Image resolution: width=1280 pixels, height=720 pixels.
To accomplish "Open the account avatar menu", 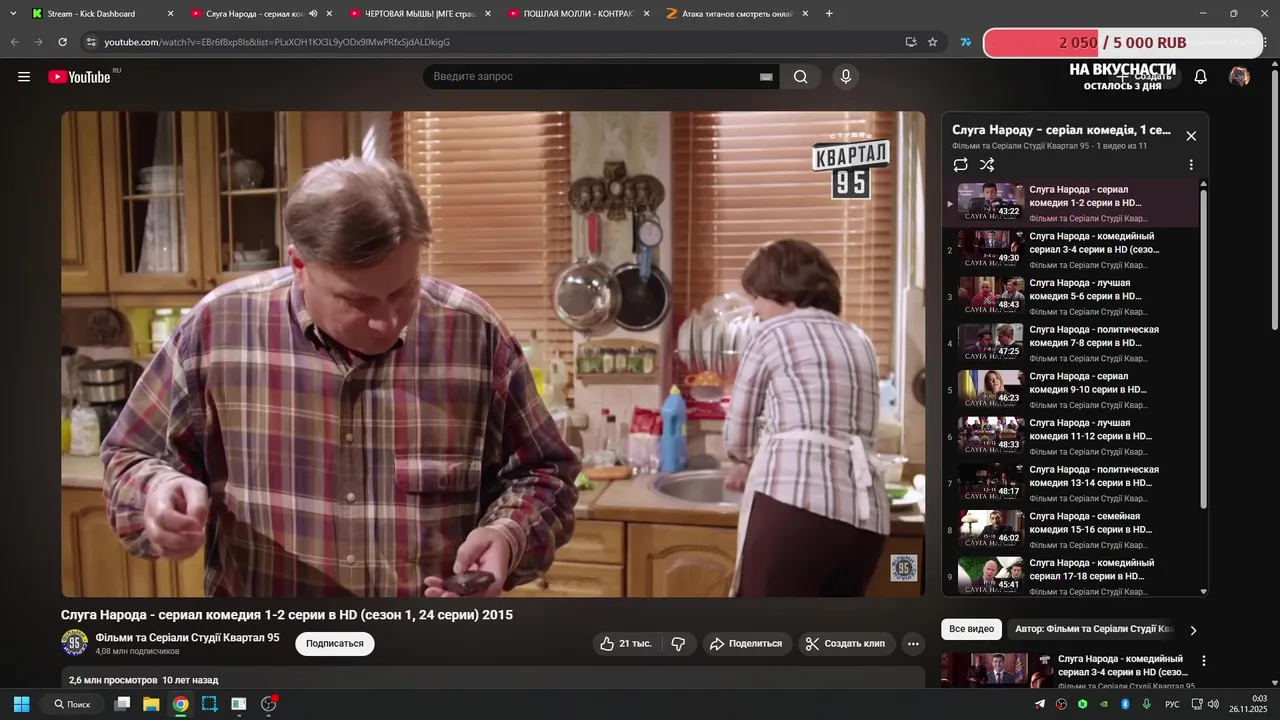I will pos(1239,77).
